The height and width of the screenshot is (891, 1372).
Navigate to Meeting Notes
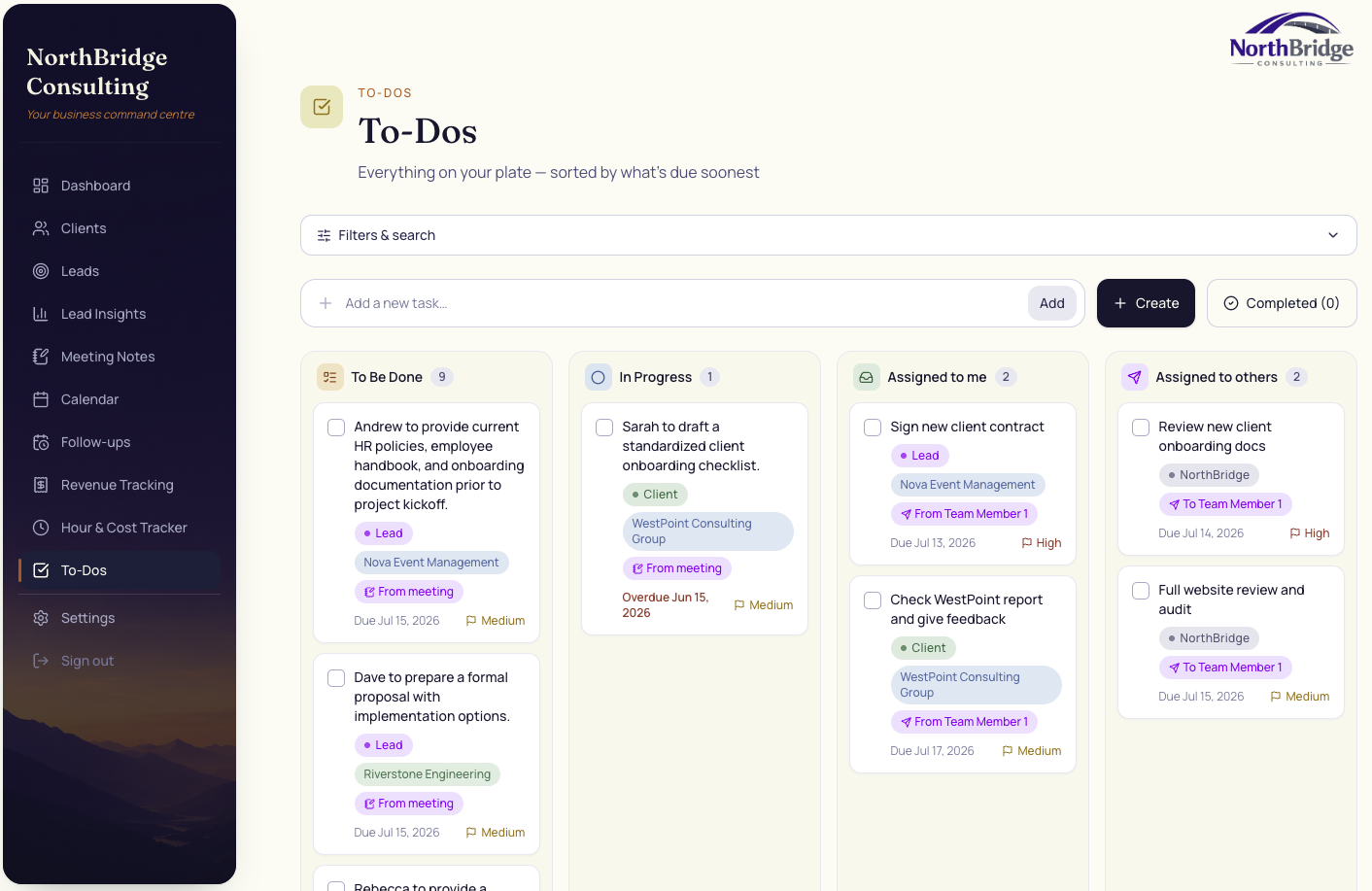120,357
